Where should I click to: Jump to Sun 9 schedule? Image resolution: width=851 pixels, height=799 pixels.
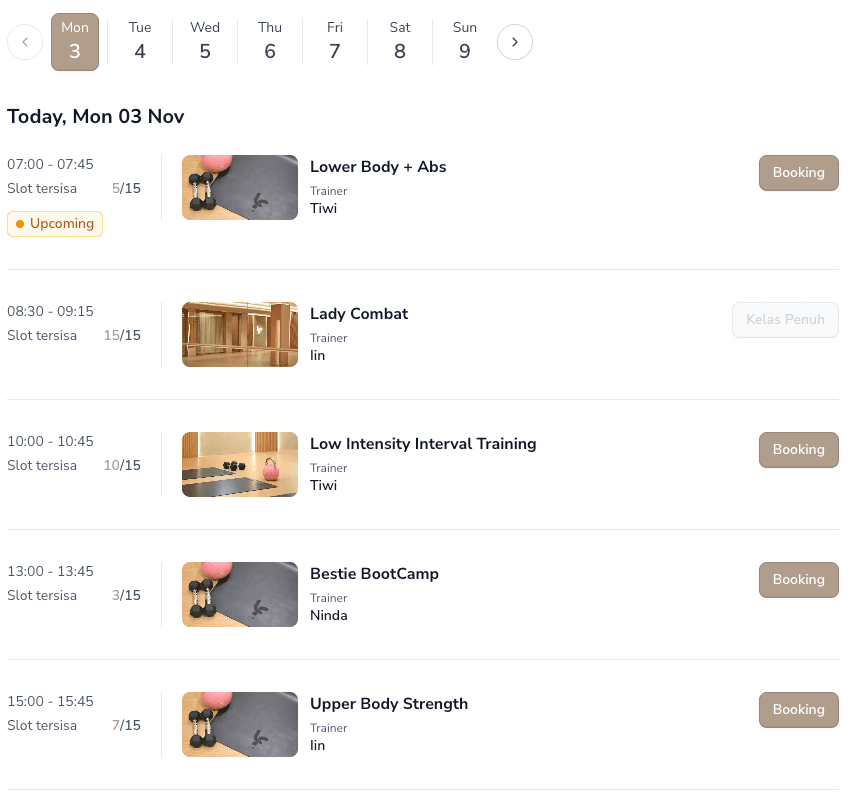465,42
